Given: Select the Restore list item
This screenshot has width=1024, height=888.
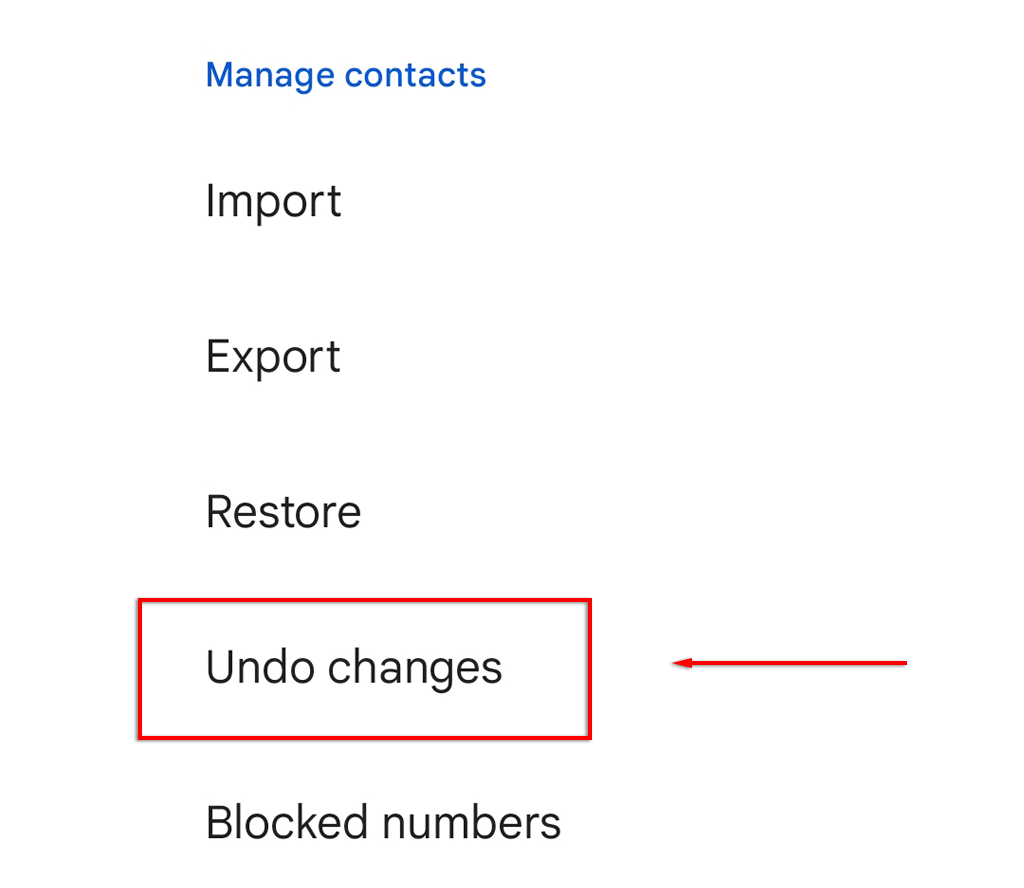Looking at the screenshot, I should click(283, 512).
